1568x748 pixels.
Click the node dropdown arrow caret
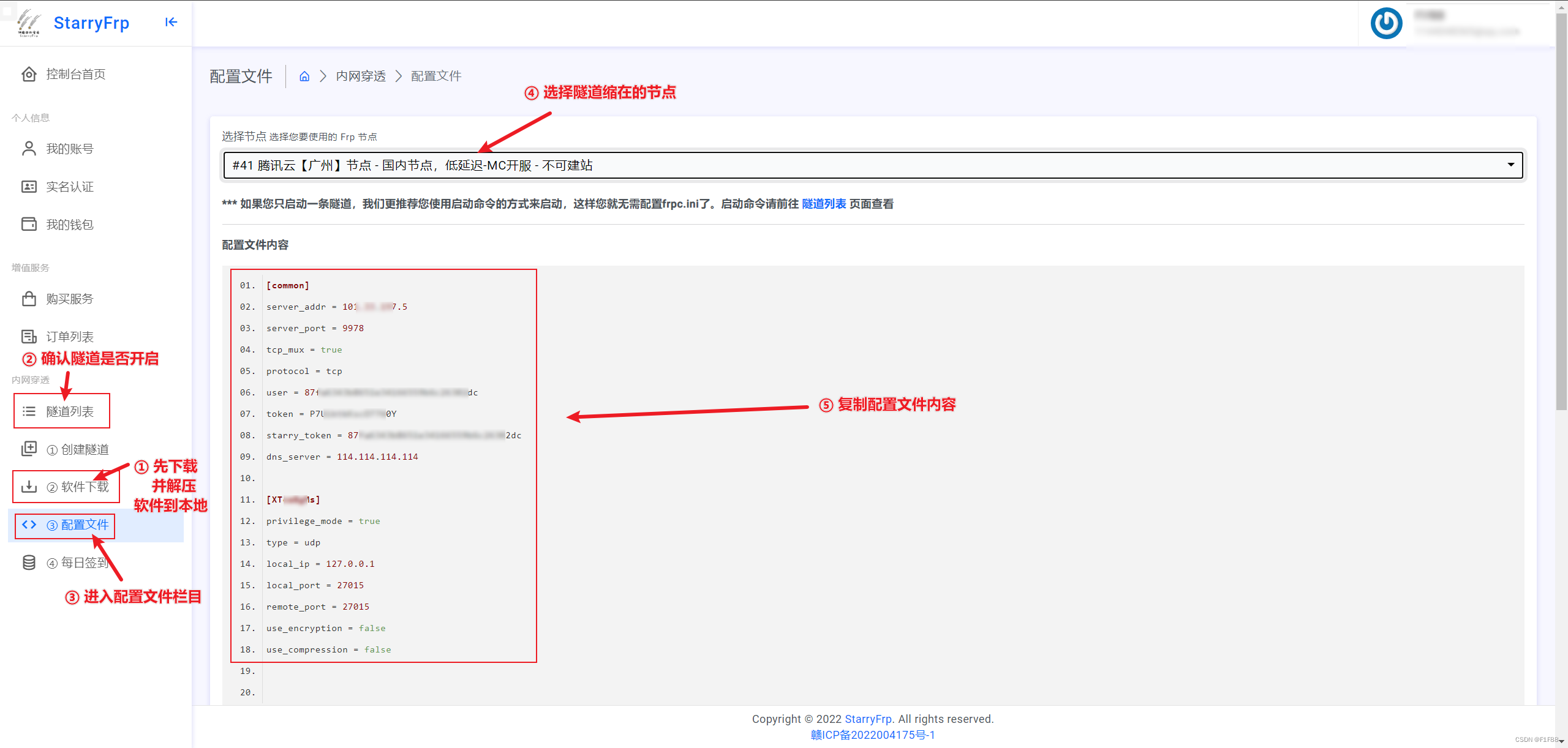pos(1510,165)
